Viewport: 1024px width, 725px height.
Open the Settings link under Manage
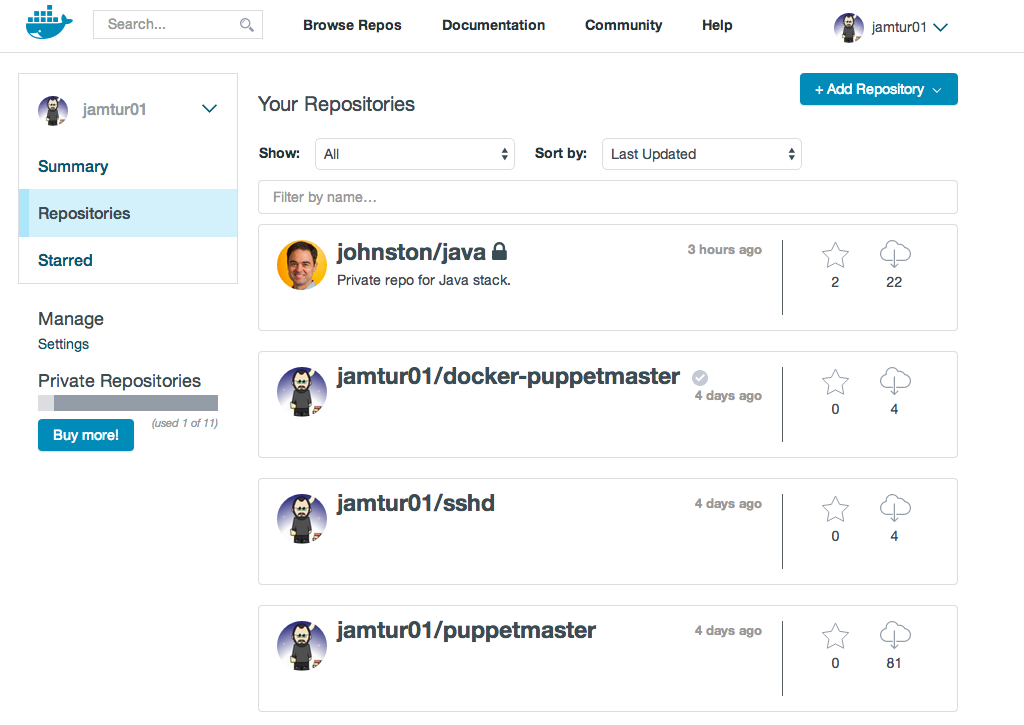[x=63, y=344]
